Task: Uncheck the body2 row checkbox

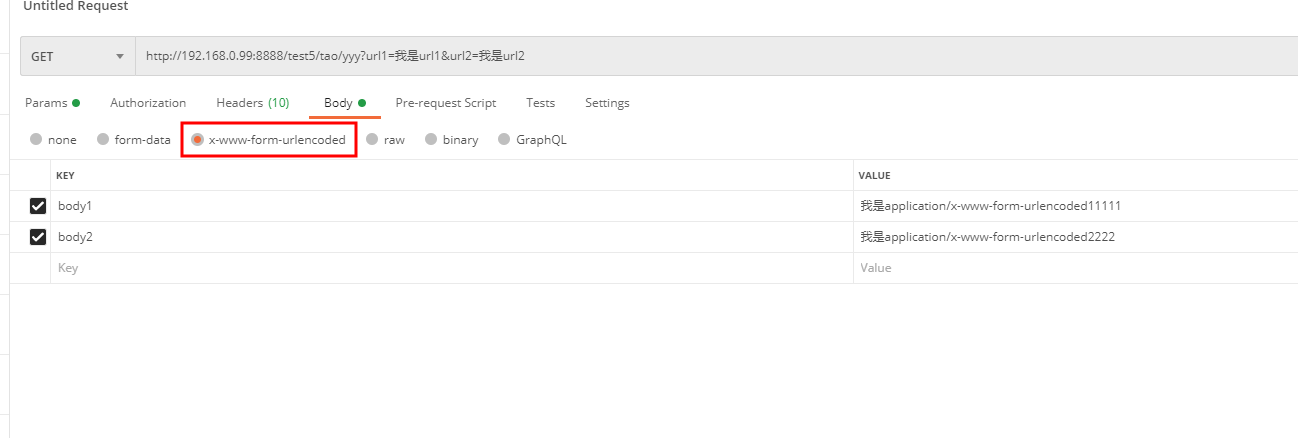Action: point(38,237)
